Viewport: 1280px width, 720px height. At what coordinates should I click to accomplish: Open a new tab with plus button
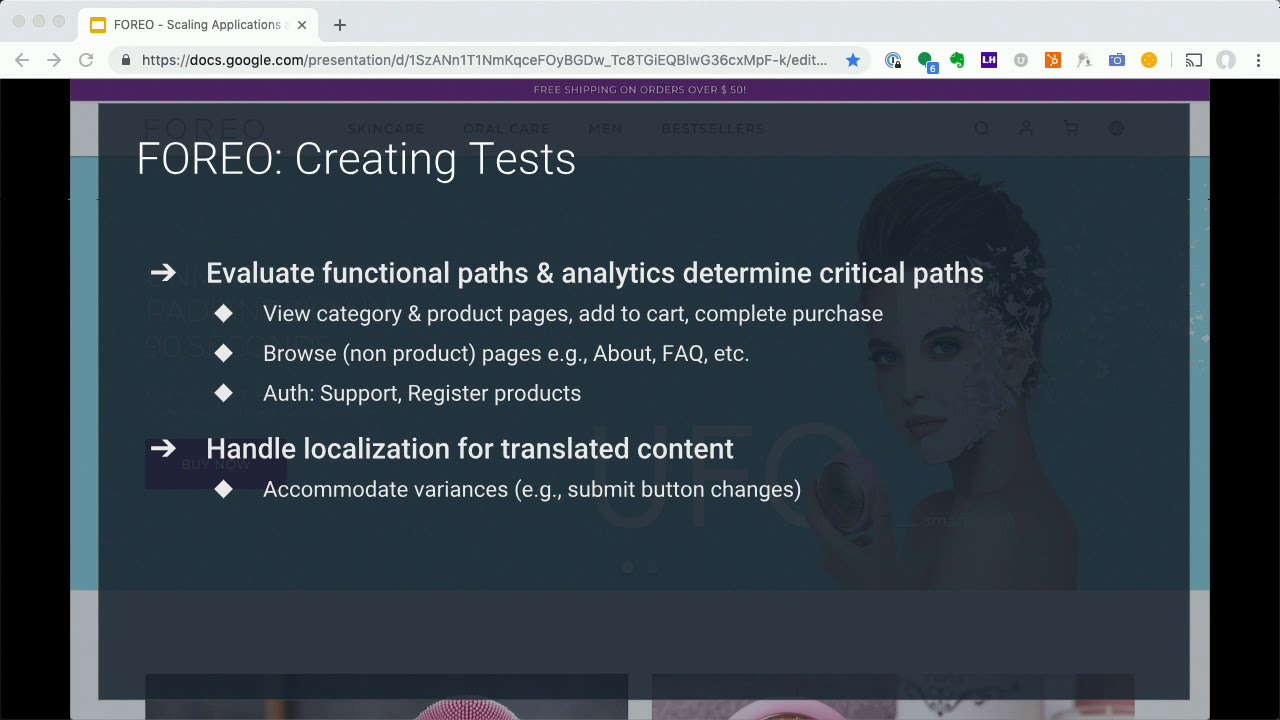(x=340, y=24)
